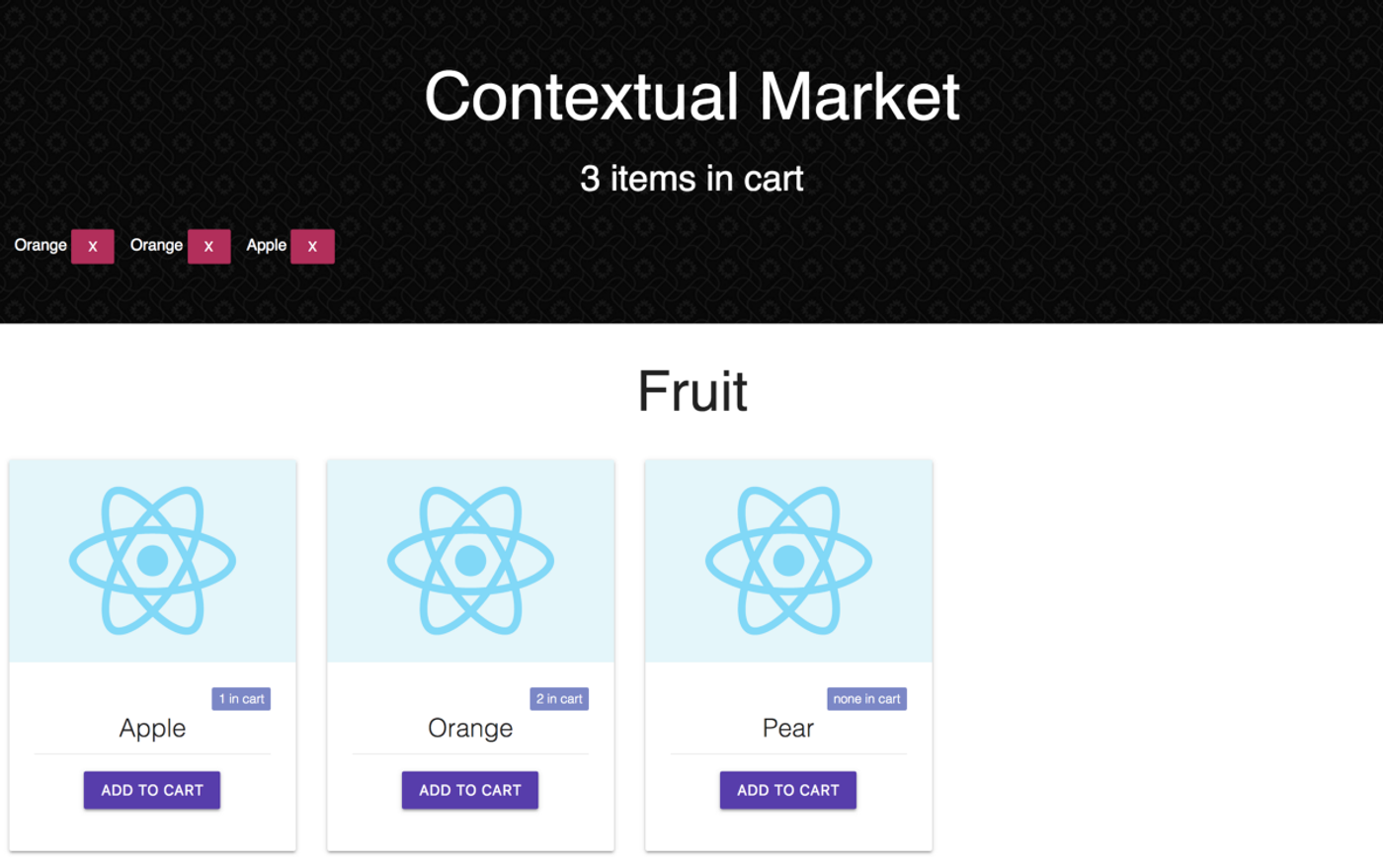This screenshot has height=868, width=1383.
Task: Click the React logo on Orange card
Action: [x=470, y=560]
